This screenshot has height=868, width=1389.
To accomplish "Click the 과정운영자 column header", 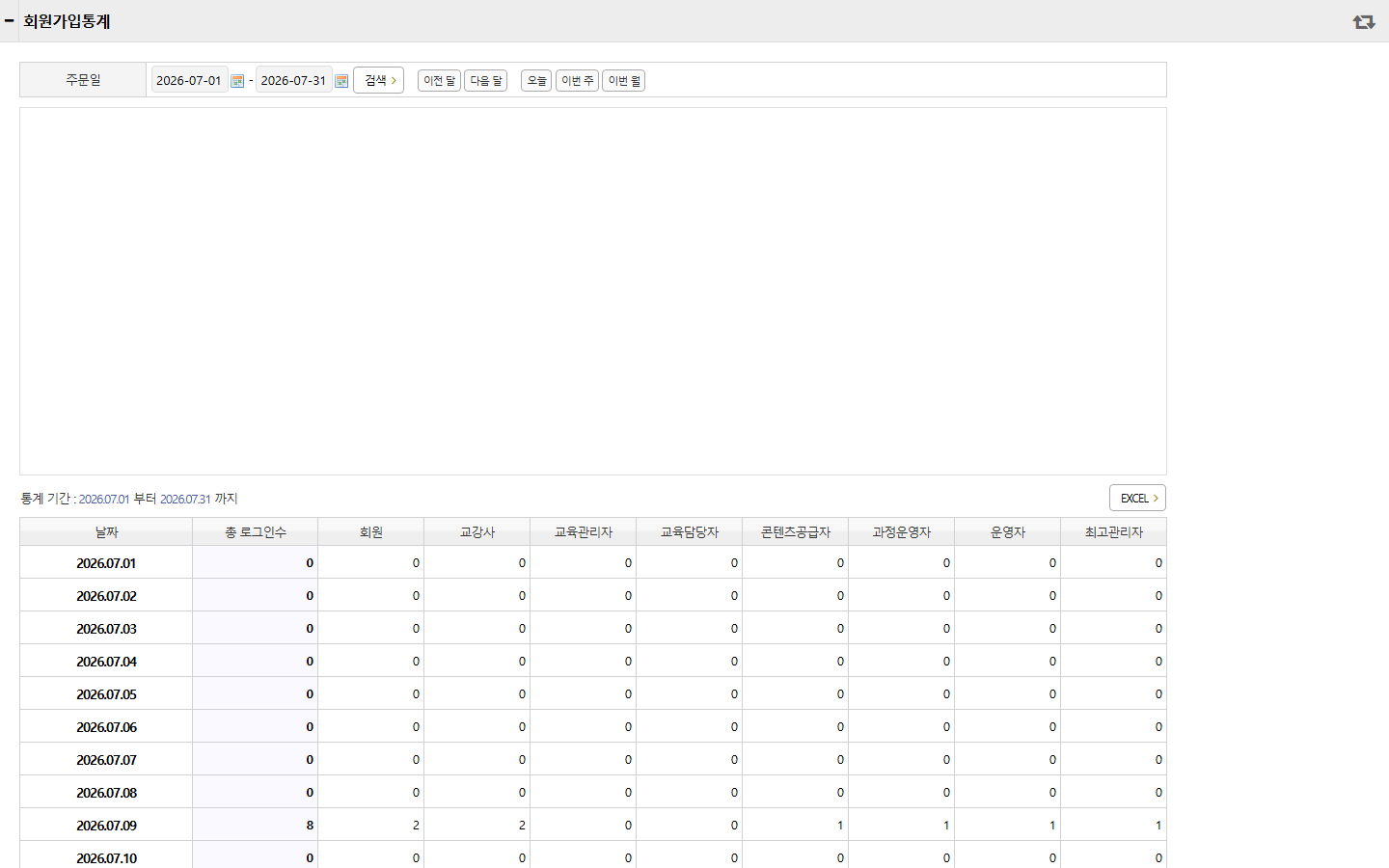I will click(902, 532).
